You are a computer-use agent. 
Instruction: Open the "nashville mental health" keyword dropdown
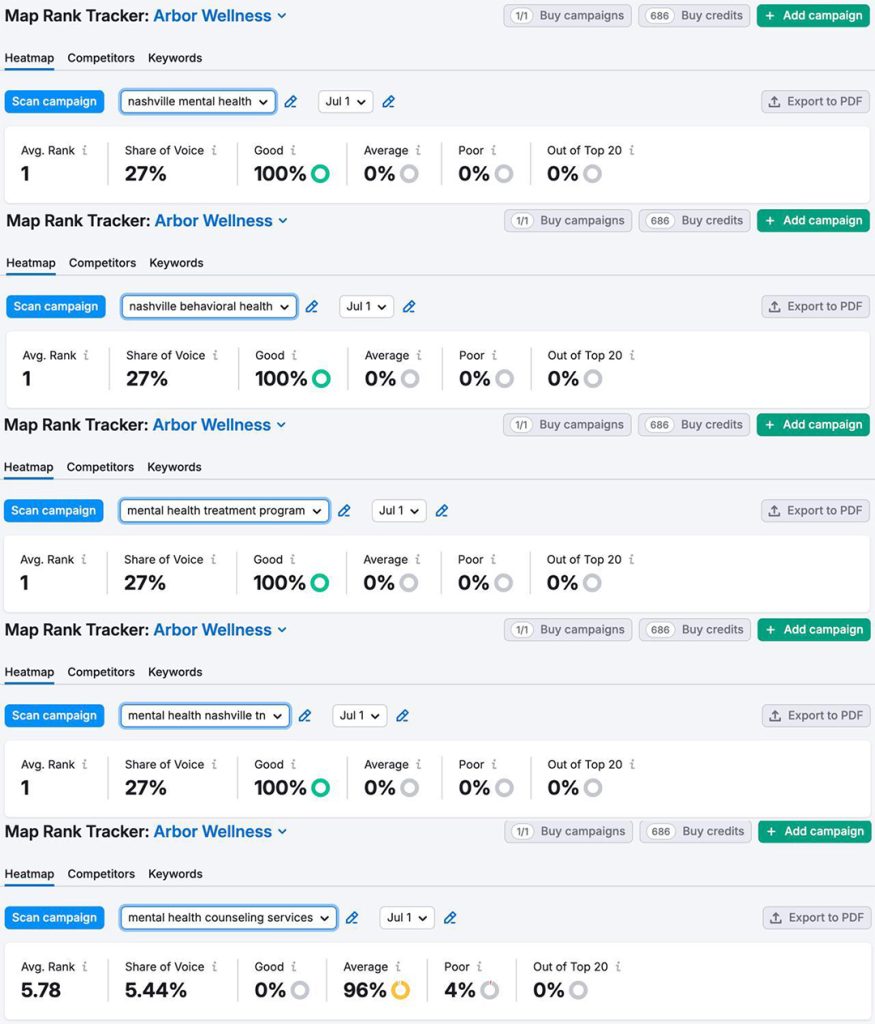pos(198,102)
